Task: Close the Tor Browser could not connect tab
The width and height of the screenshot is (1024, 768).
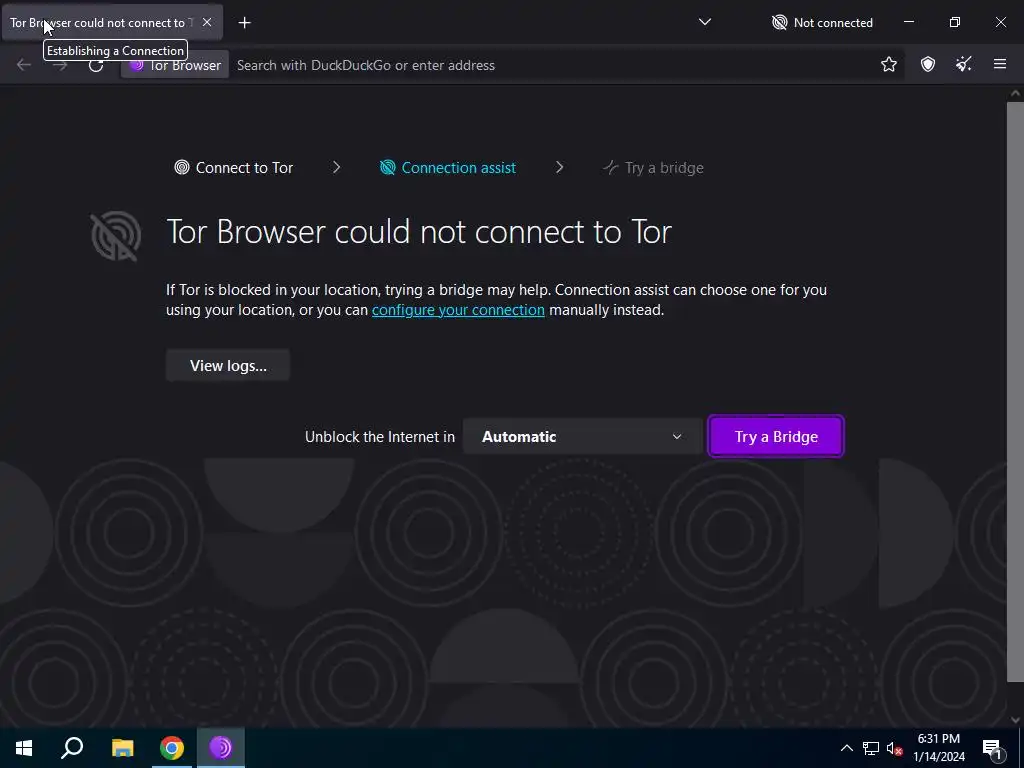Action: pyautogui.click(x=206, y=22)
